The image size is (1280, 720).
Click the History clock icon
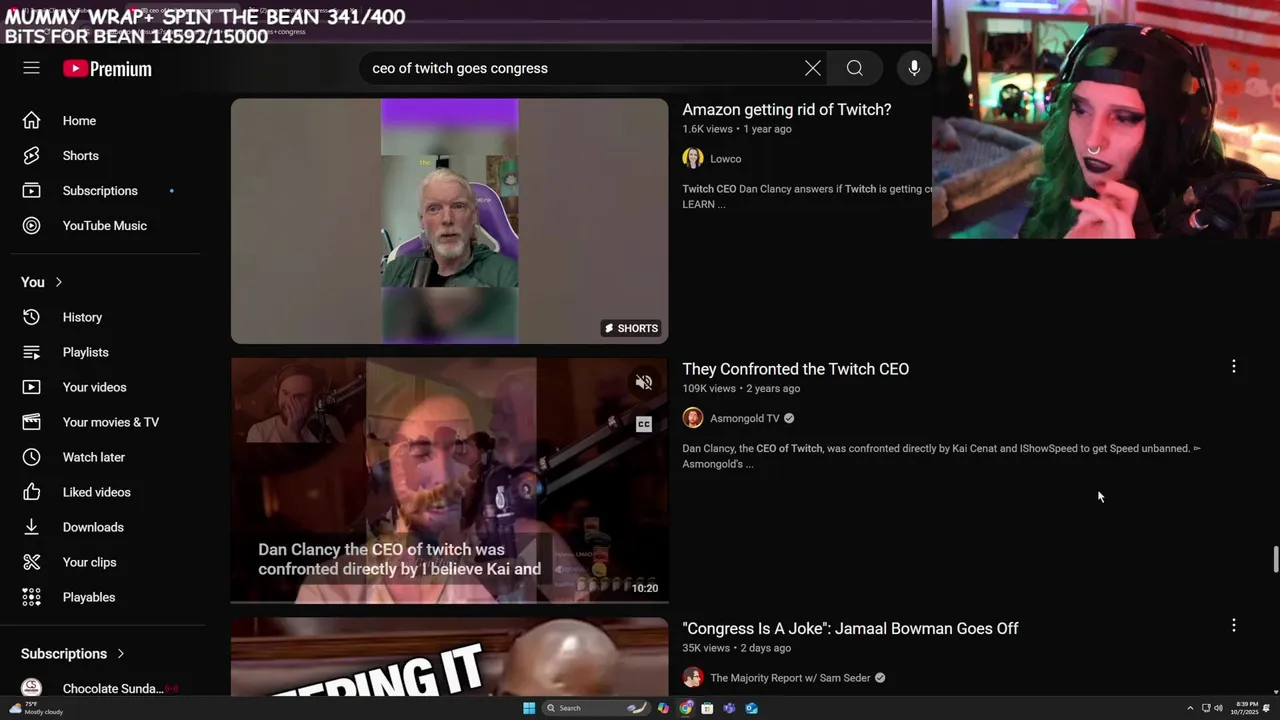31,317
